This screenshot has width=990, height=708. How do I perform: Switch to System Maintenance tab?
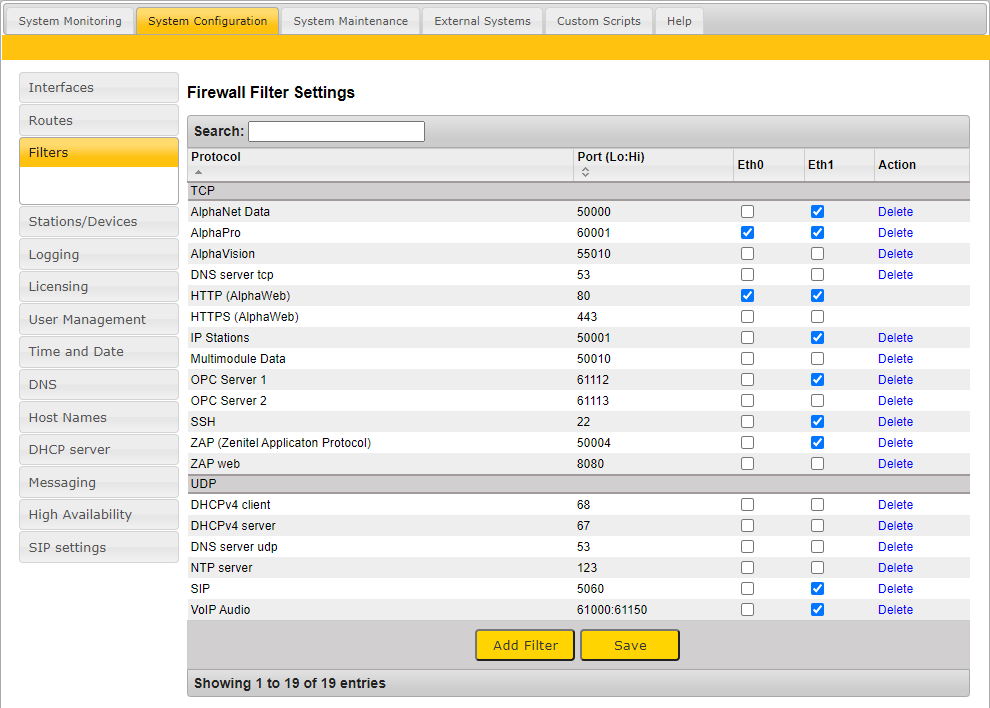[x=350, y=21]
